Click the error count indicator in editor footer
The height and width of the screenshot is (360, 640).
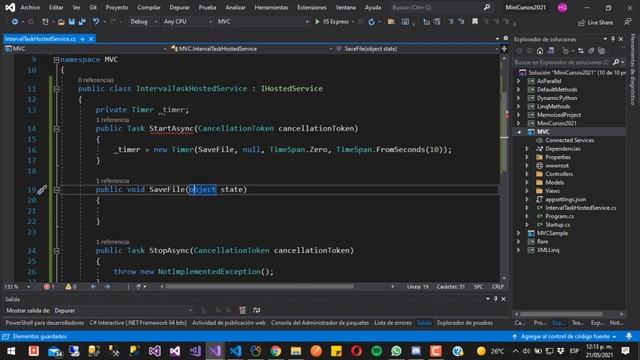pos(49,287)
